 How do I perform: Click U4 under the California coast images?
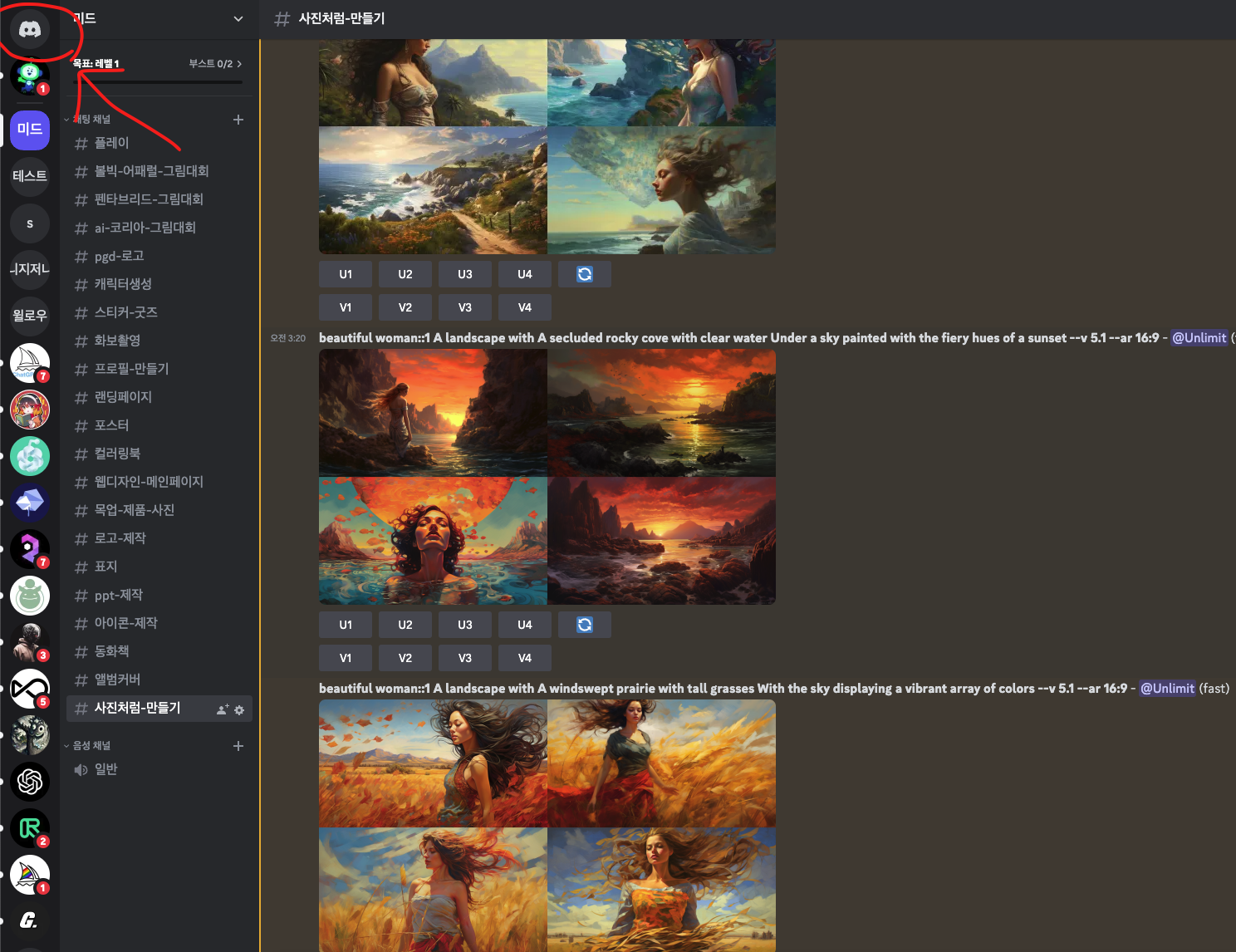coord(525,274)
